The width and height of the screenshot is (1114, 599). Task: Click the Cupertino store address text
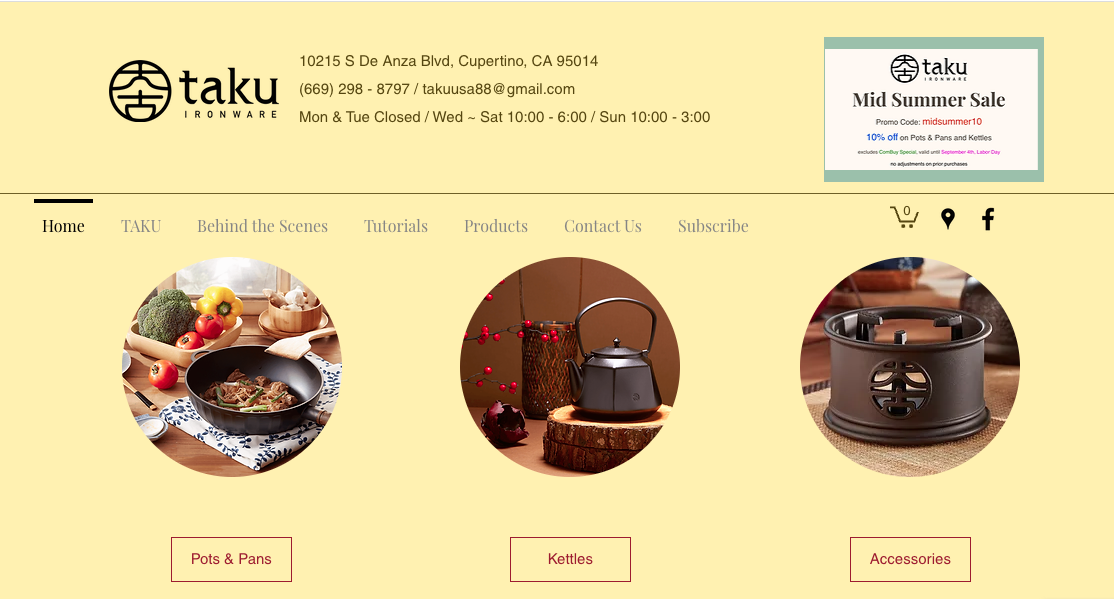pos(448,61)
